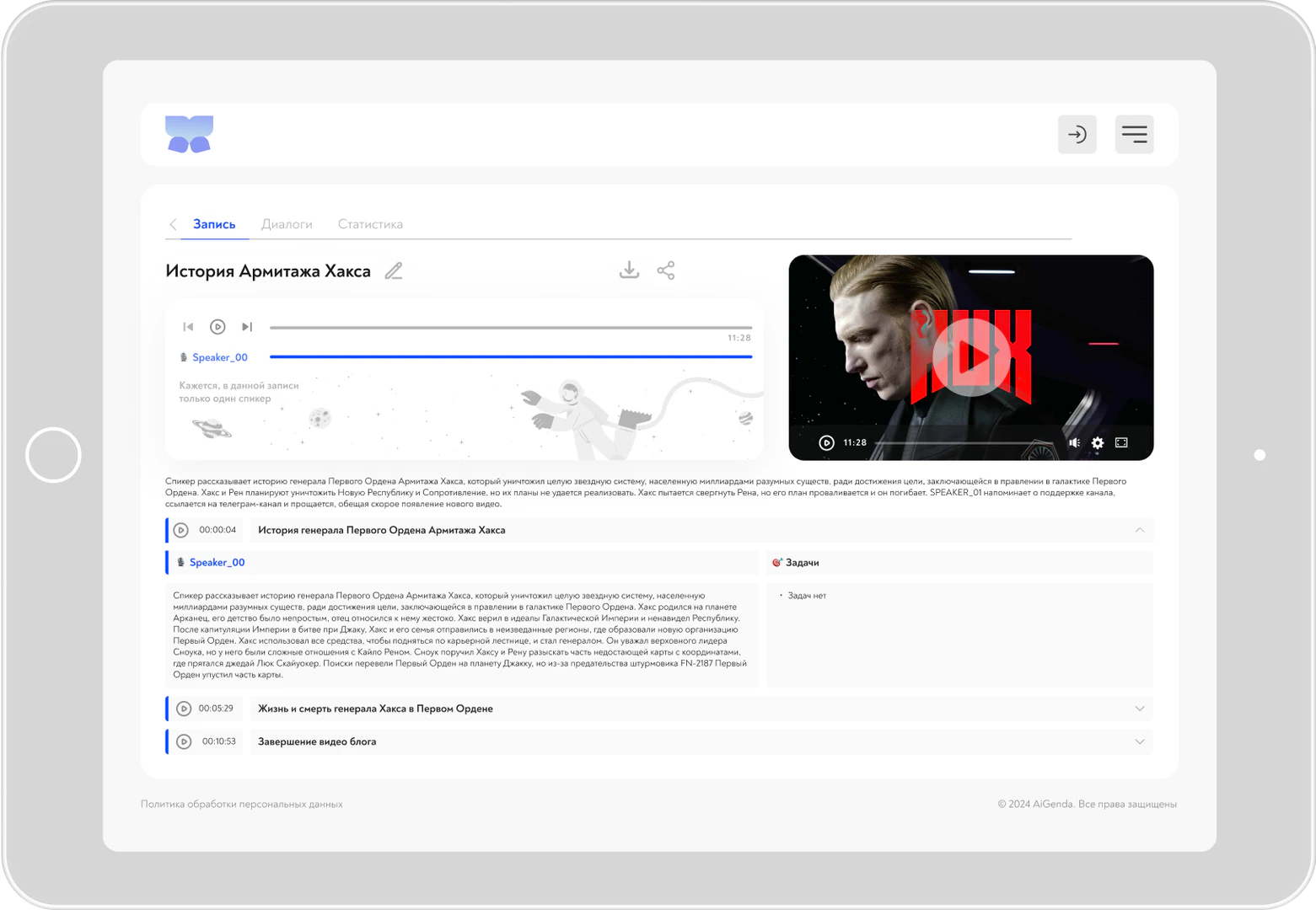Toggle fullscreen mode in the video player
The width and height of the screenshot is (1316, 910).
[x=1120, y=442]
